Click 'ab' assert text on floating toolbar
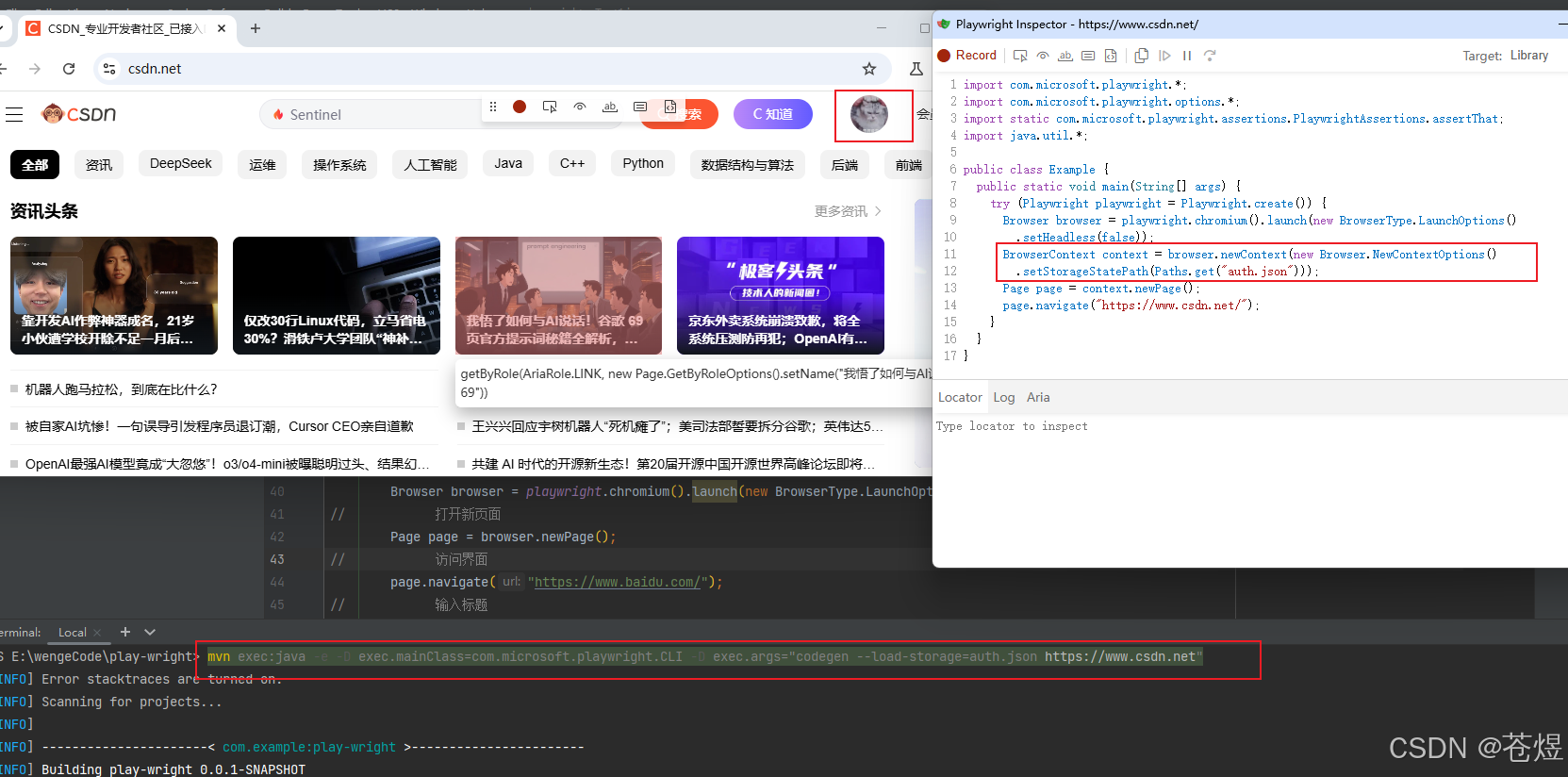The height and width of the screenshot is (777, 1568). pos(610,107)
